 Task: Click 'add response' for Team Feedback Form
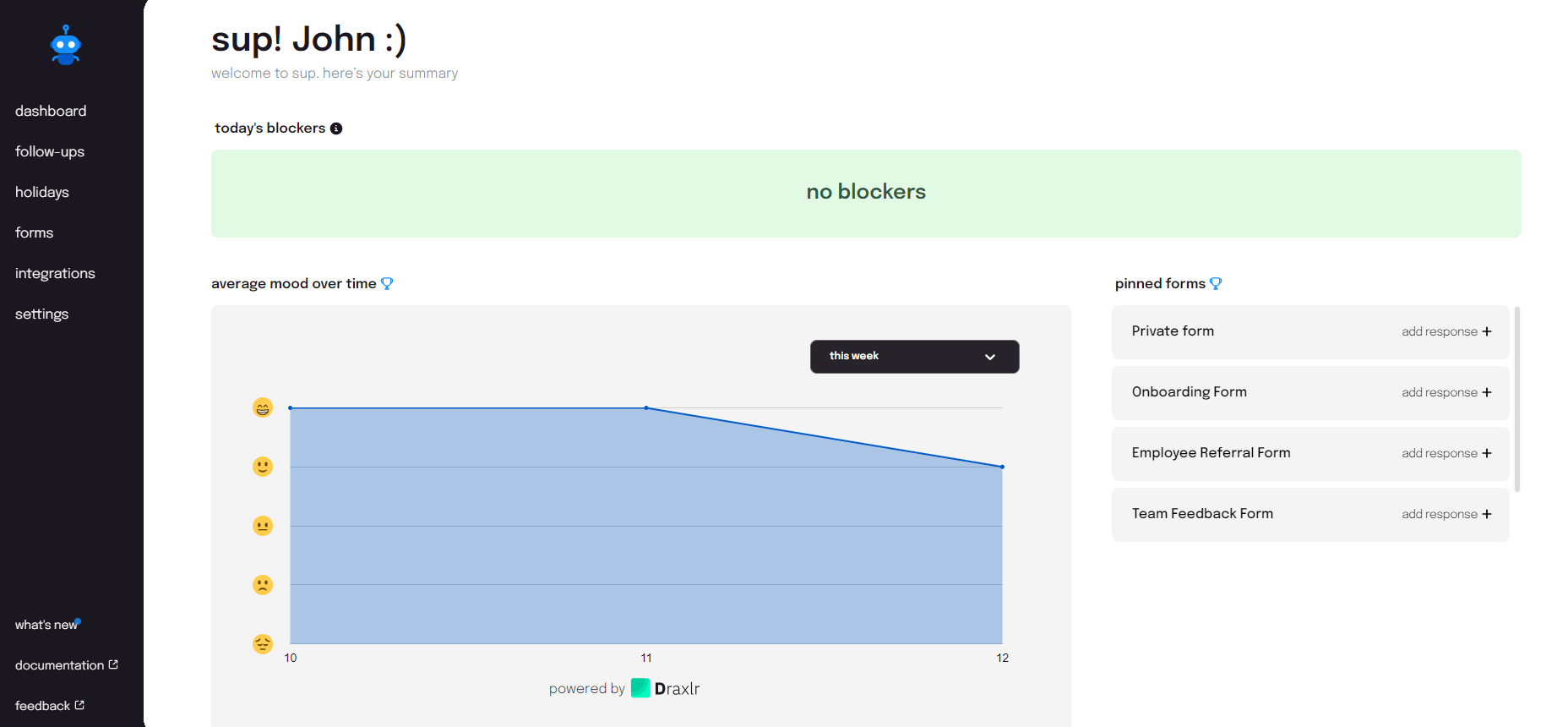click(1440, 514)
